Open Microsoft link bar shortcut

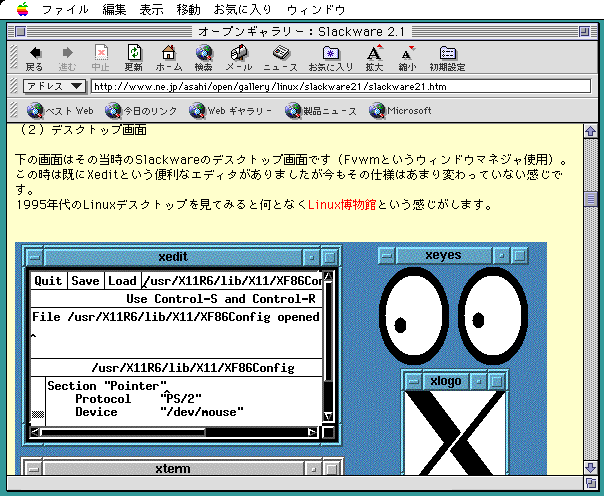coord(400,111)
